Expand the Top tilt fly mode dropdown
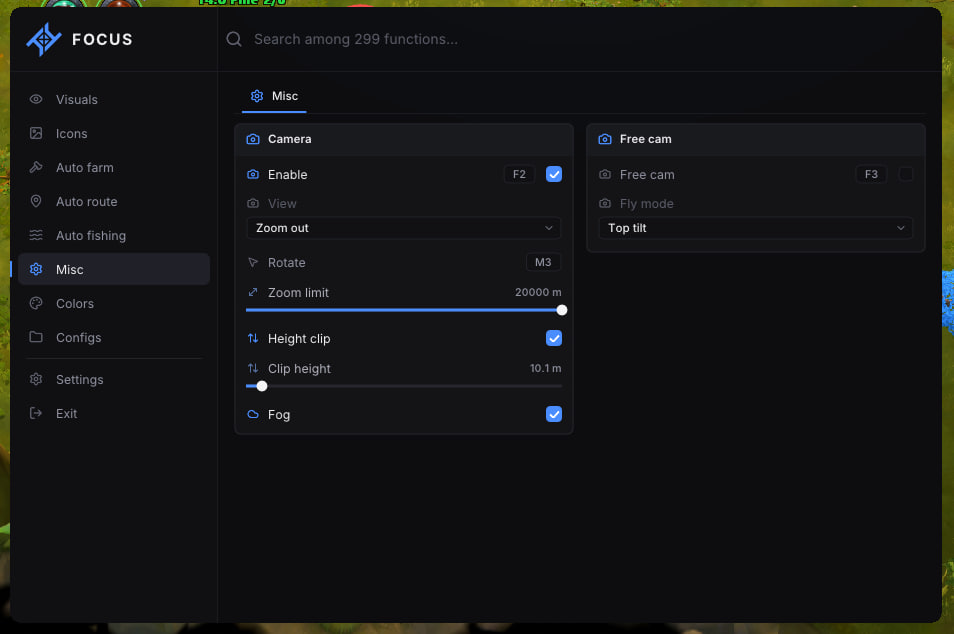 [755, 228]
